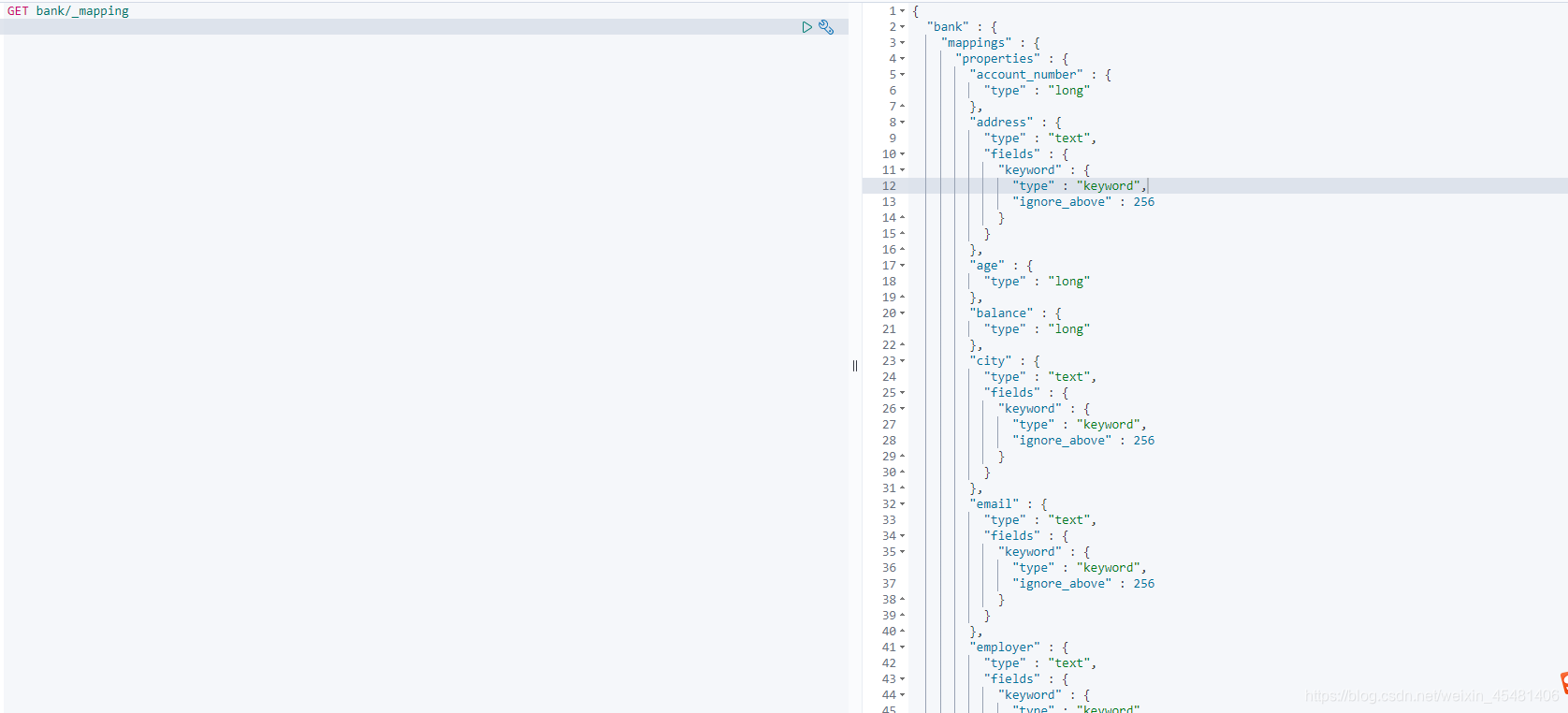Click the closing fold arrow at line 7
1568x713 pixels.
point(903,107)
